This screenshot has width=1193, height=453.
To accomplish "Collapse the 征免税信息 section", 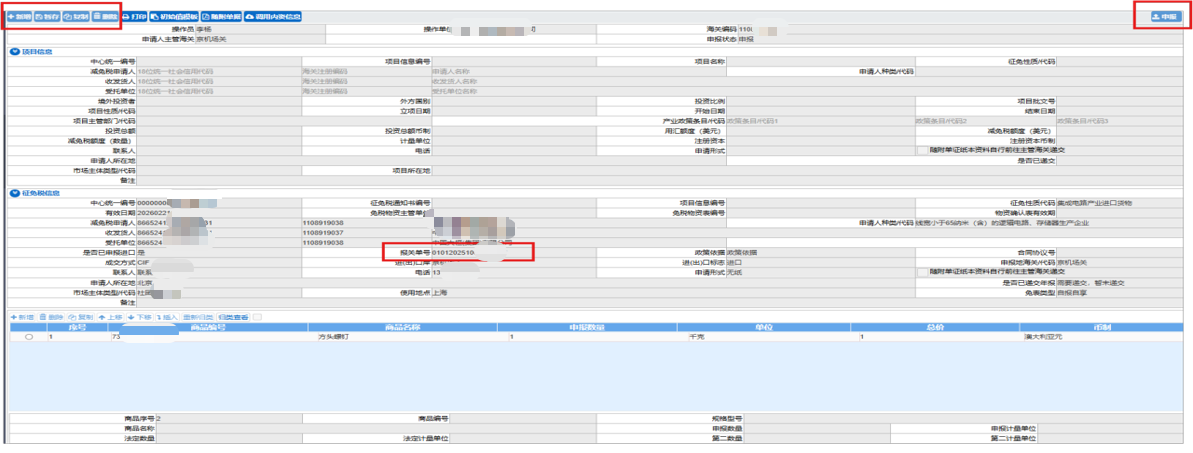I will coord(14,193).
